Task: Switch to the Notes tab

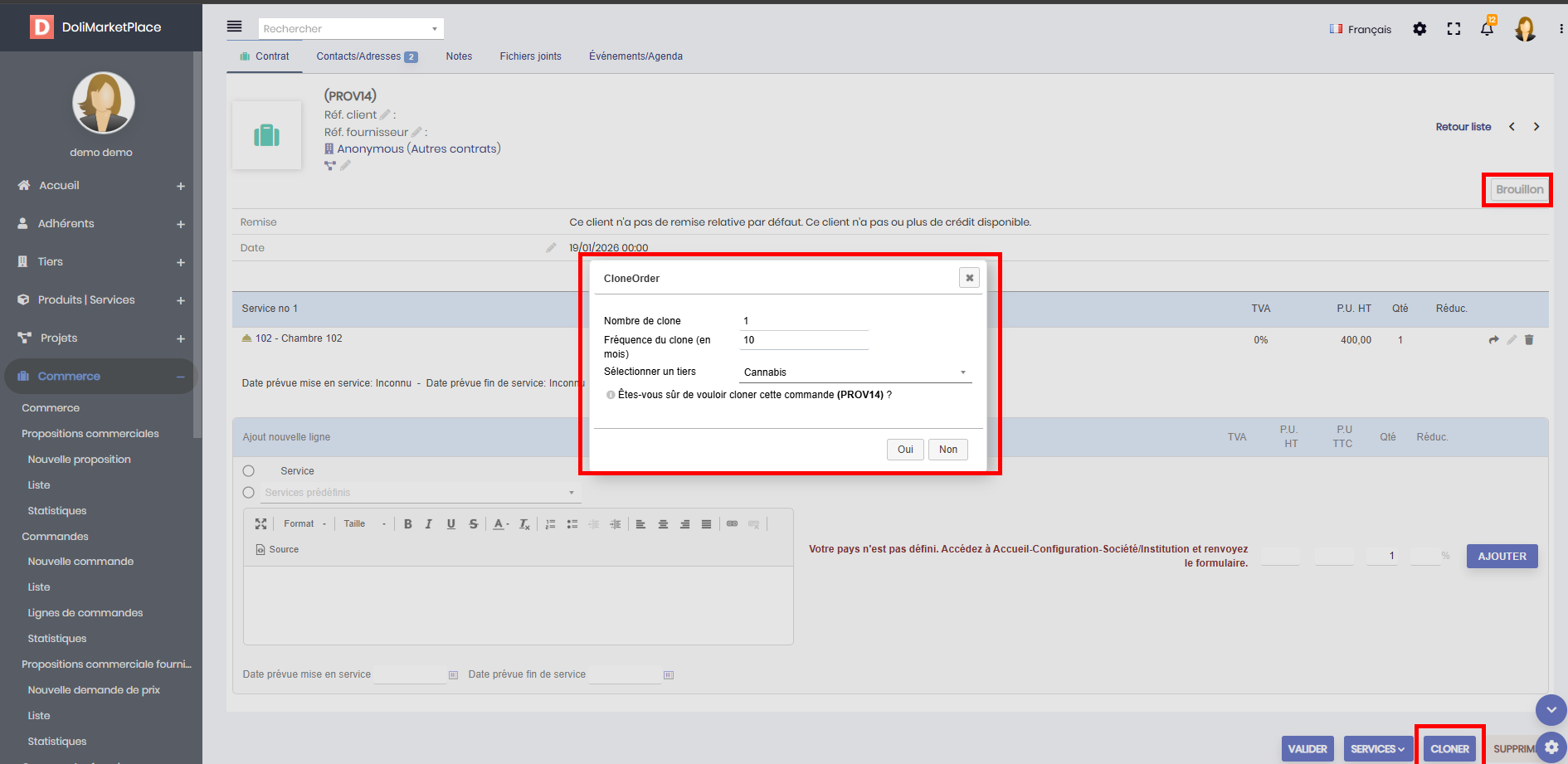Action: [x=459, y=56]
